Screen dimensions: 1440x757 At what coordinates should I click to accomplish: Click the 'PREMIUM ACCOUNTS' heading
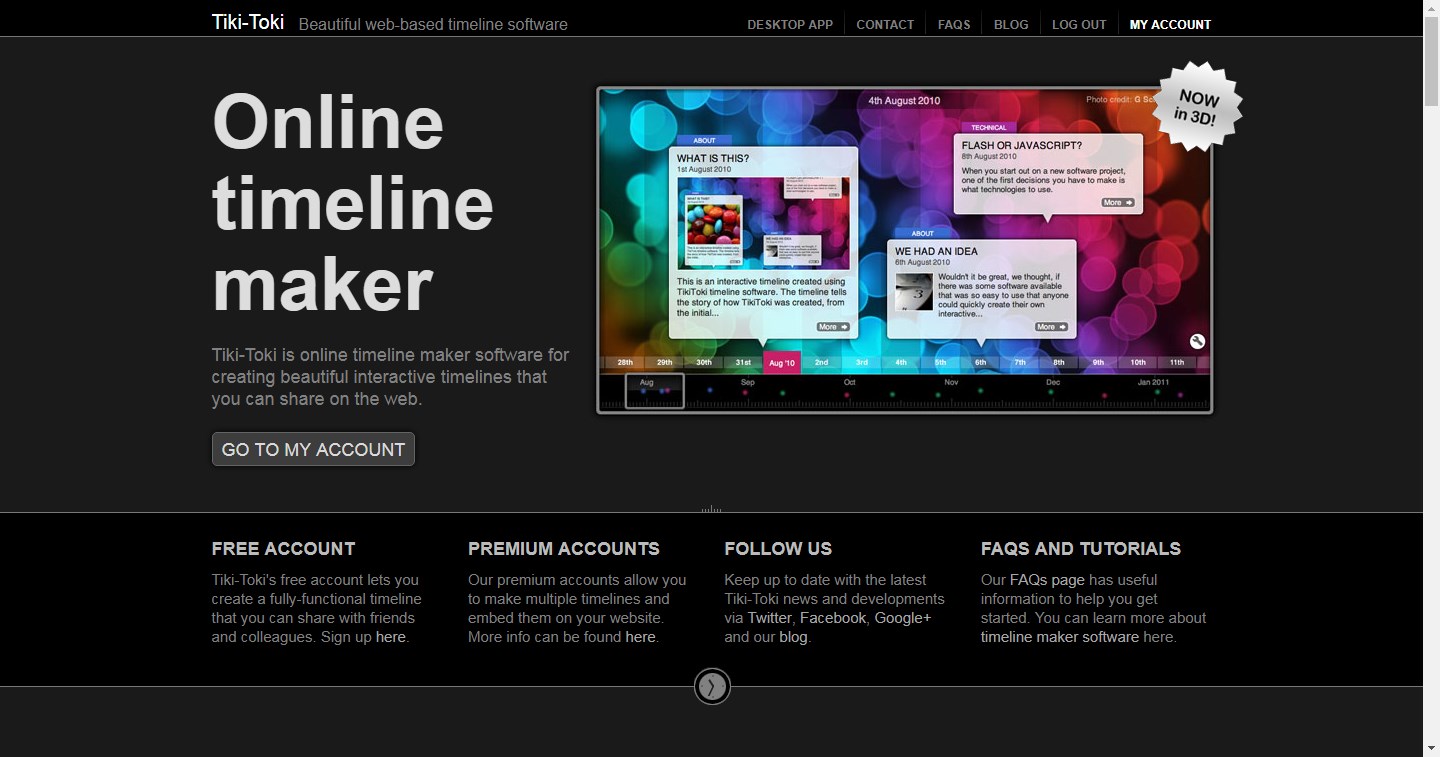click(x=564, y=549)
